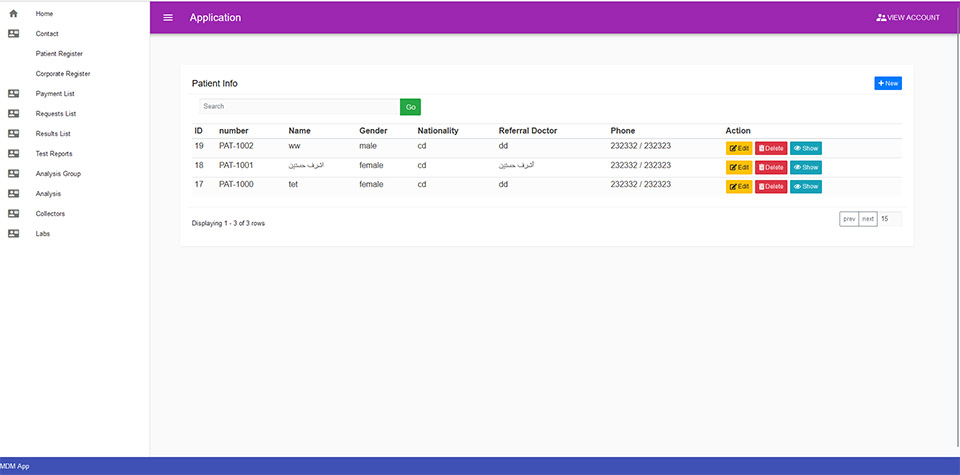Click the Contact card icon in sidebar

[x=13, y=34]
